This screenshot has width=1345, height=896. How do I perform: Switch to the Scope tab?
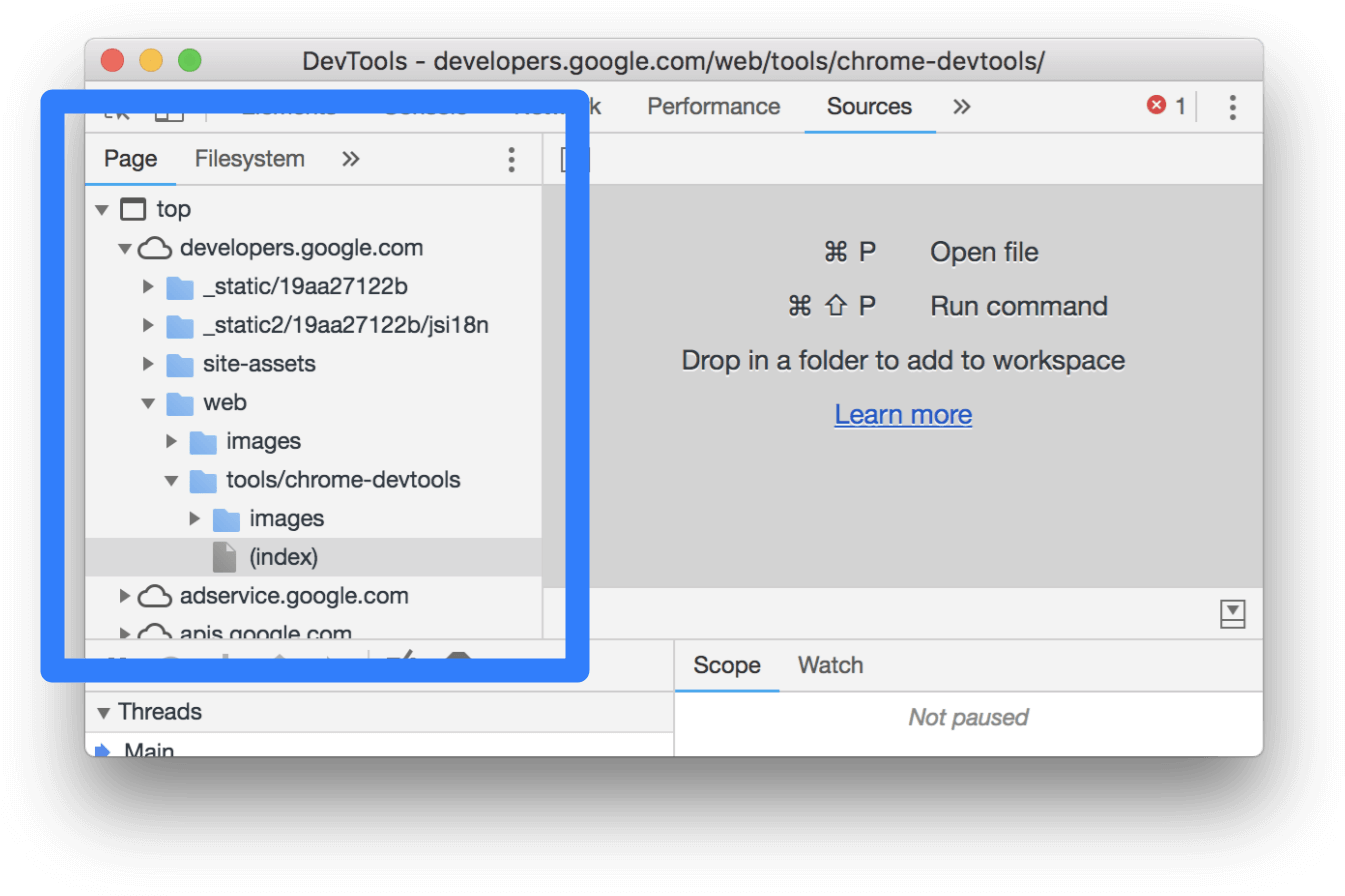pyautogui.click(x=727, y=665)
